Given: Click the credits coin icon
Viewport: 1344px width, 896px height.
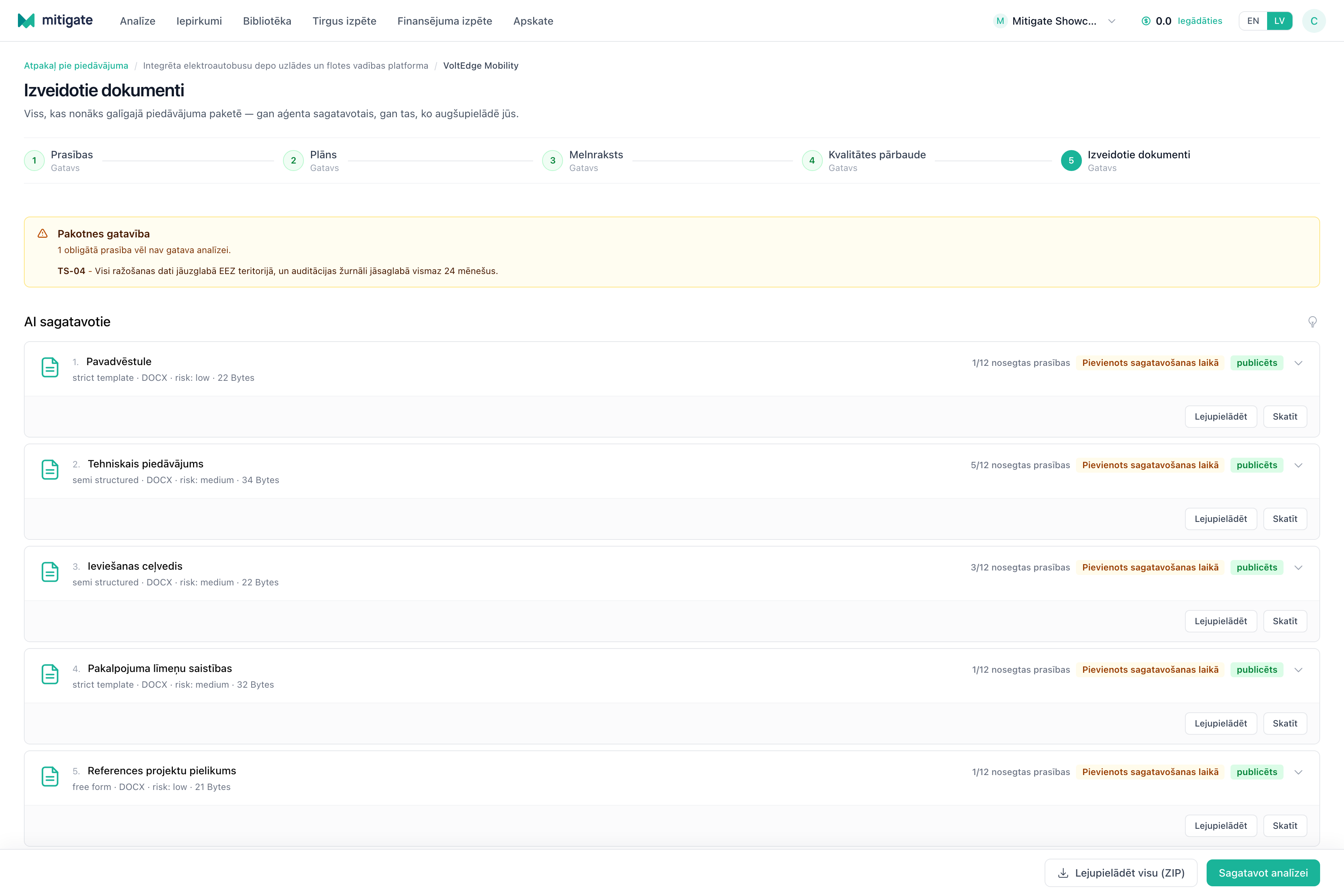Looking at the screenshot, I should tap(1146, 21).
